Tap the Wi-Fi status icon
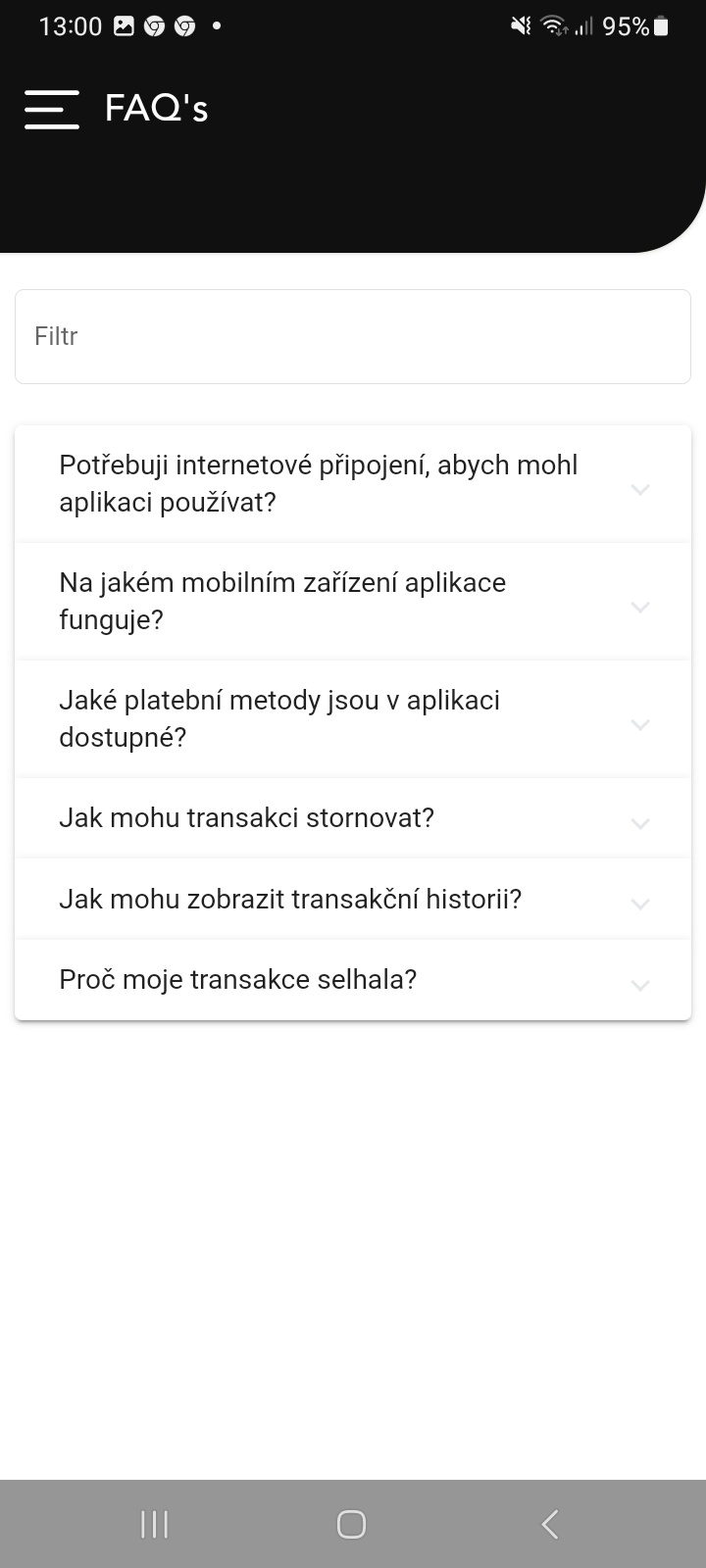This screenshot has height=1568, width=706. coord(554,26)
